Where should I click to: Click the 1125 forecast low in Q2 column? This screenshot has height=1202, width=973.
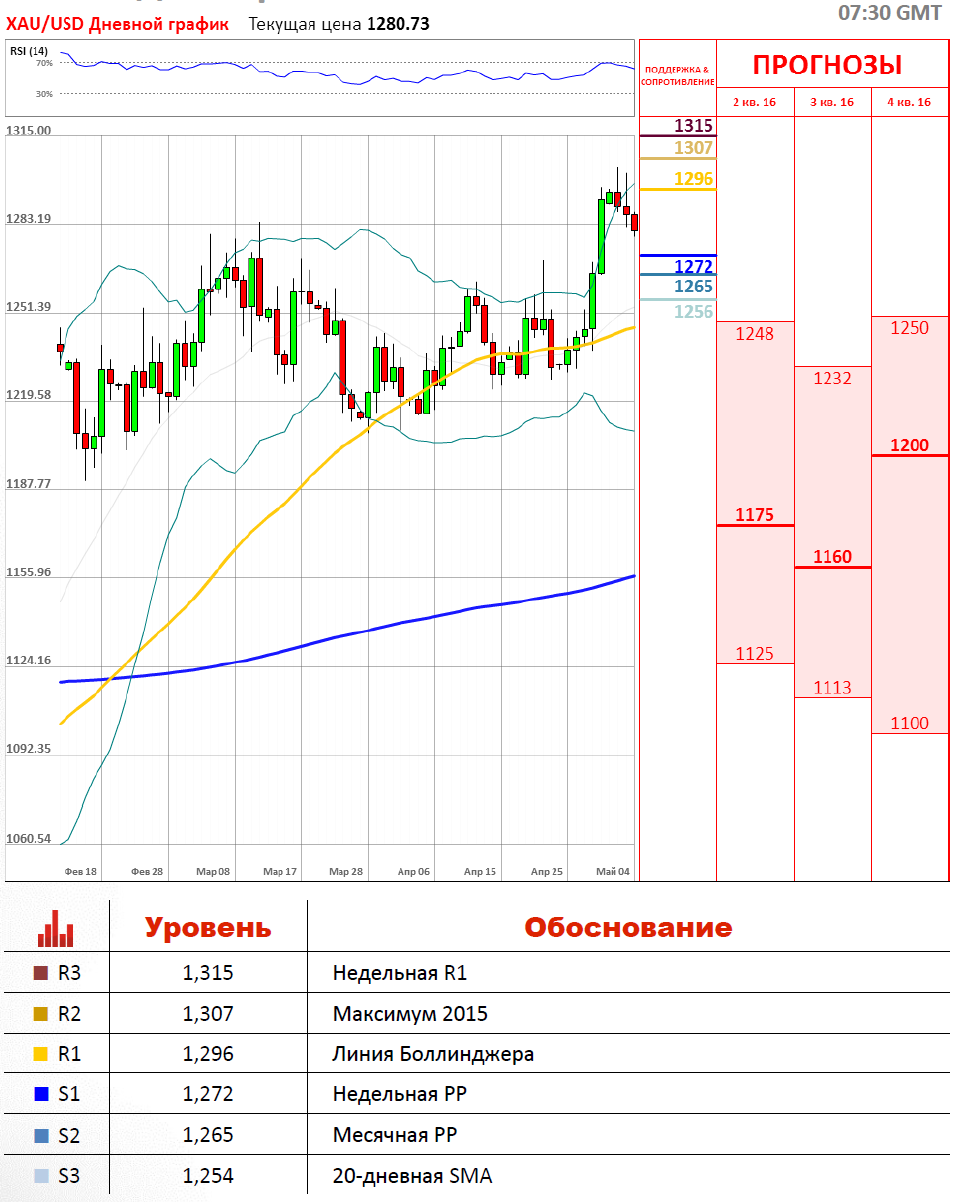point(755,654)
